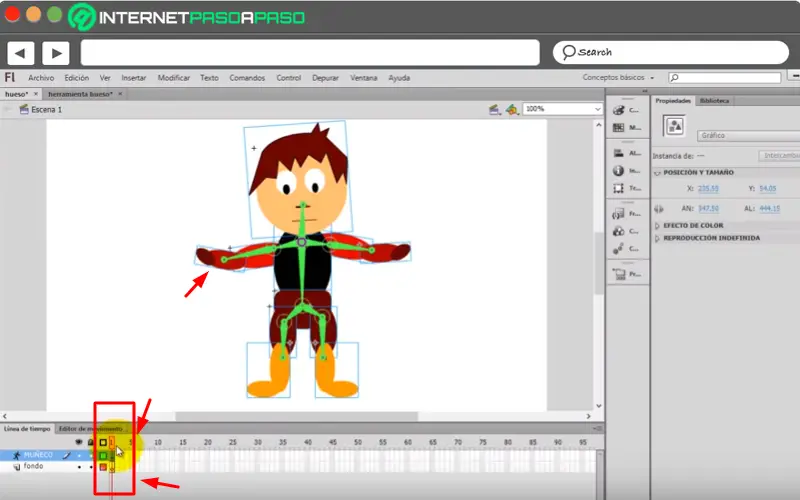Click the MUÑECO armature layer icon
This screenshot has width=800, height=500.
click(16, 455)
